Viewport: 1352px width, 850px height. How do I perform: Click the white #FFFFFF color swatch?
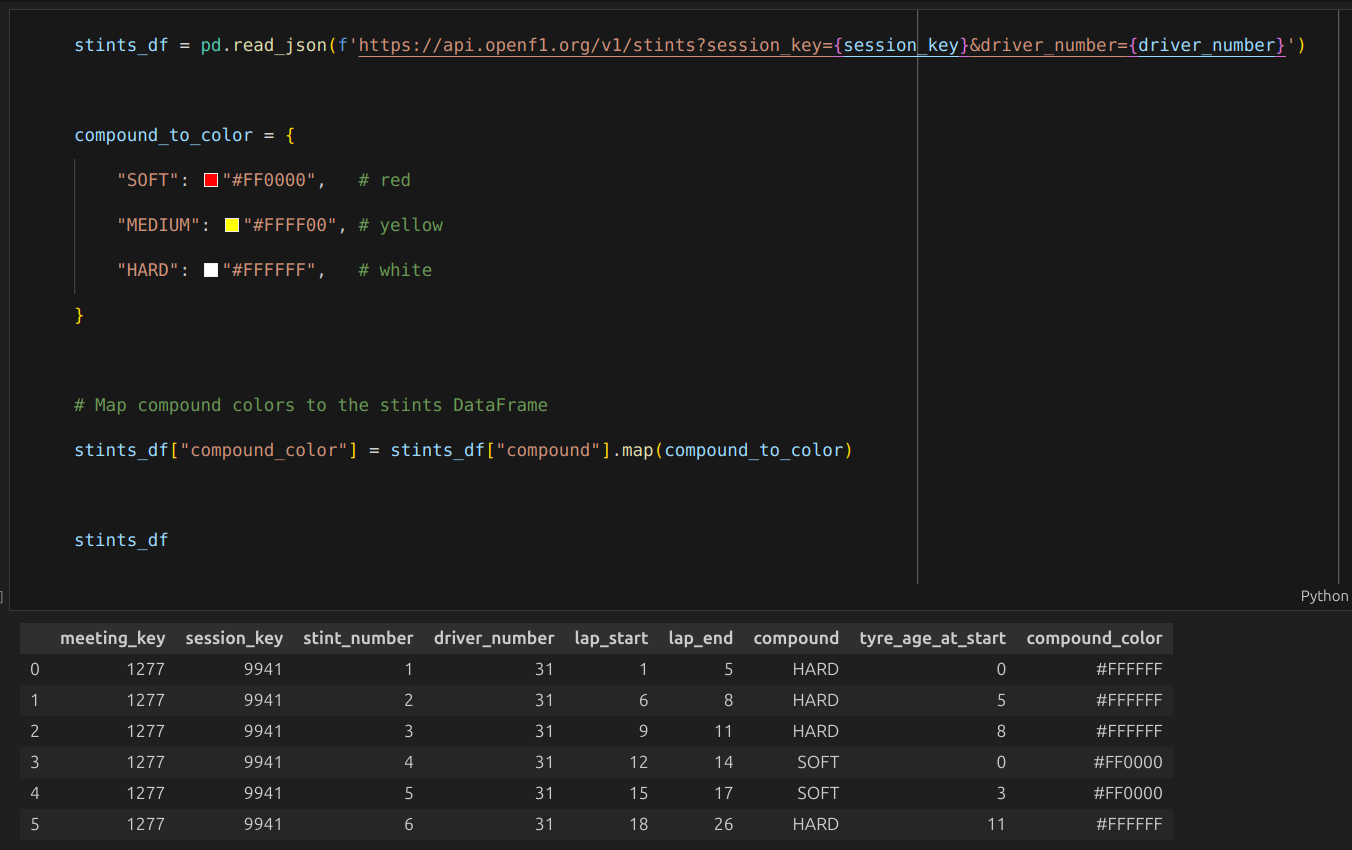pos(211,270)
